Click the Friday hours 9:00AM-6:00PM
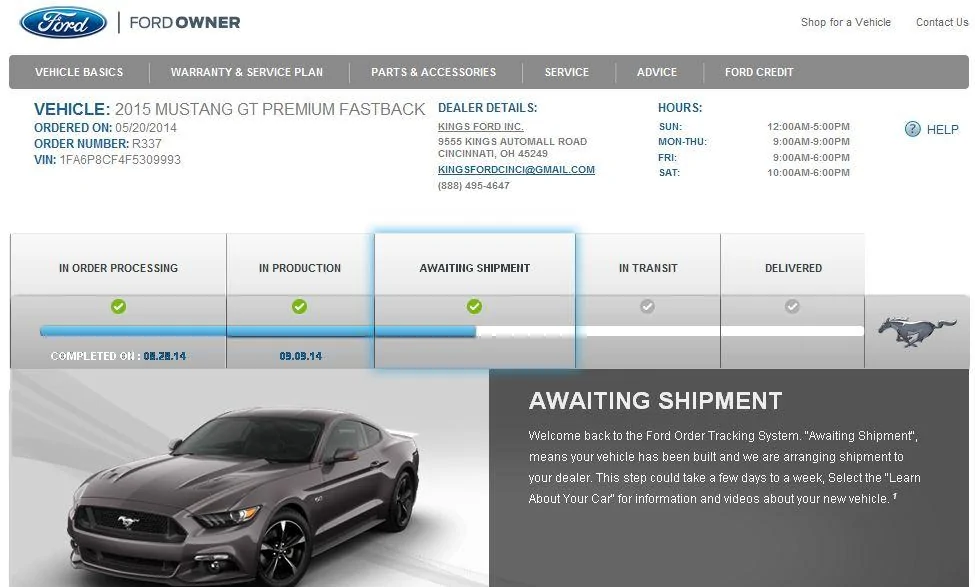Viewport: 975px width, 587px height. tap(811, 158)
